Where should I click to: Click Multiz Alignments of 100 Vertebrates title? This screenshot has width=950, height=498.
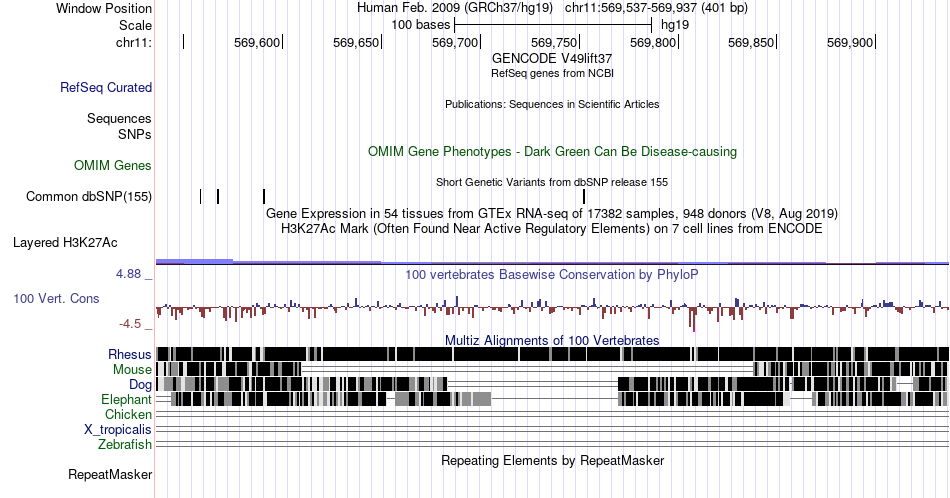pos(552,340)
